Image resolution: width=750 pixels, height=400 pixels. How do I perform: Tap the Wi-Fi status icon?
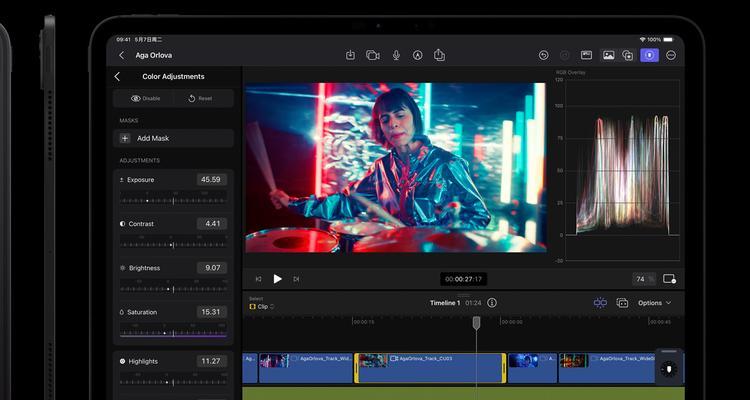[642, 39]
